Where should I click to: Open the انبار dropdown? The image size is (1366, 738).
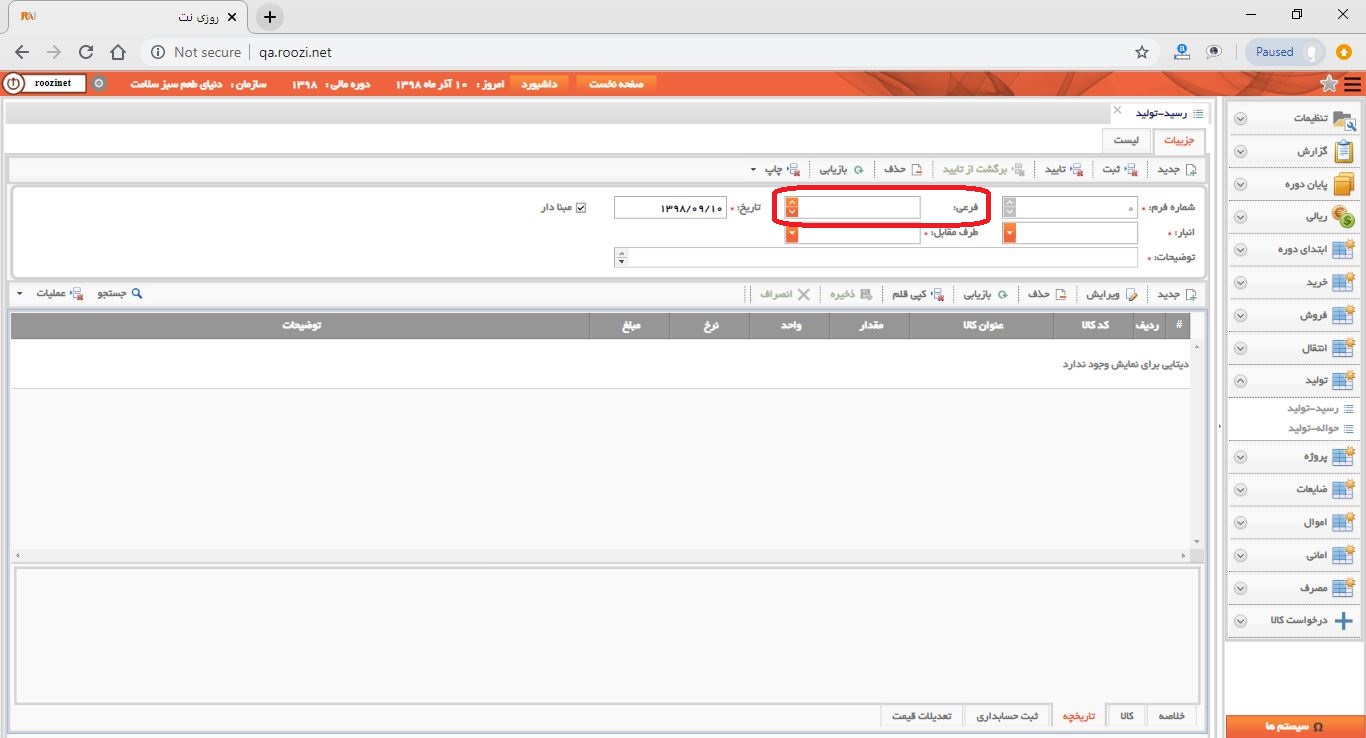1009,233
